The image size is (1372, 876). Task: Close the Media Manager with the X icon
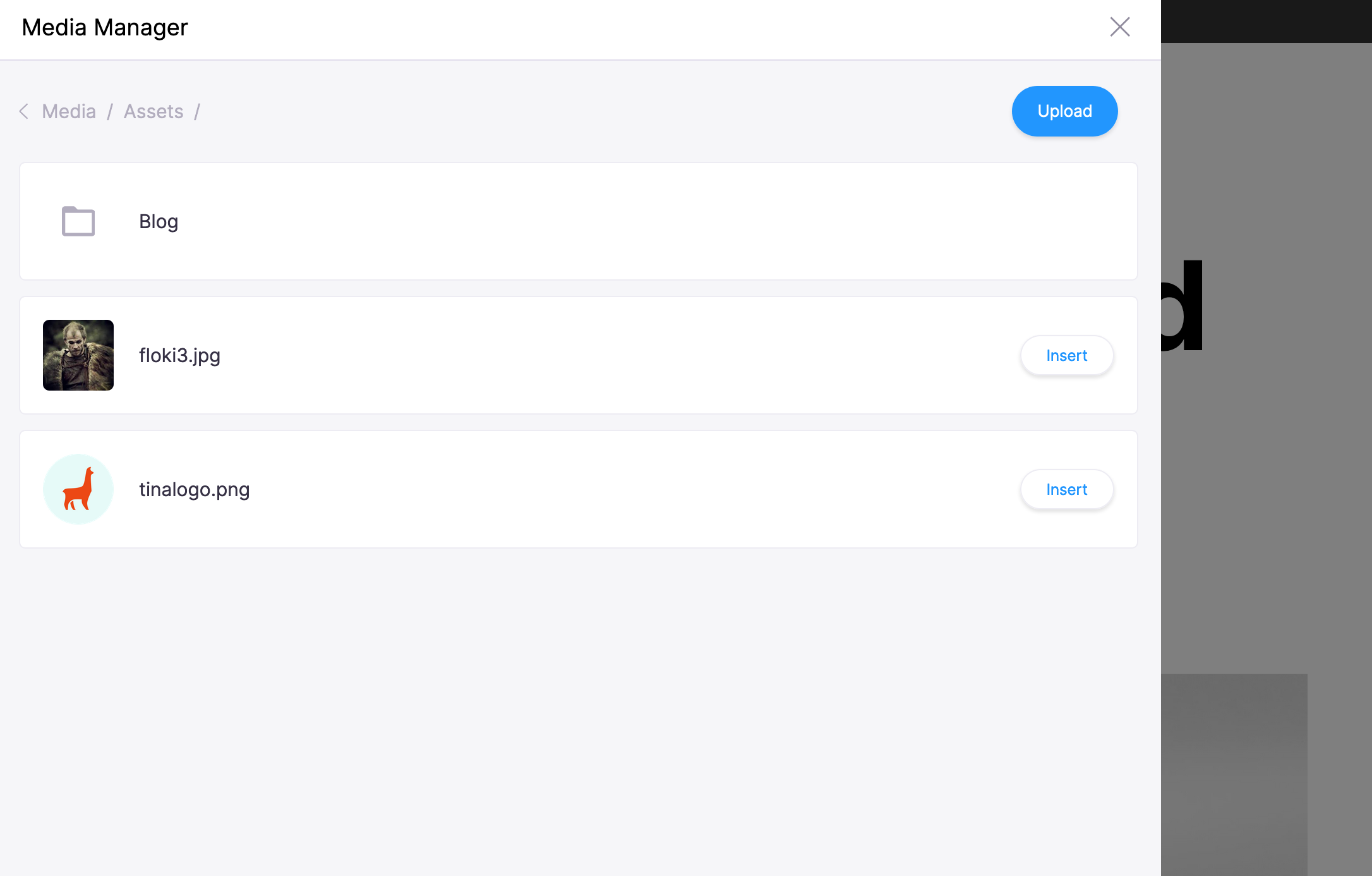[1120, 27]
